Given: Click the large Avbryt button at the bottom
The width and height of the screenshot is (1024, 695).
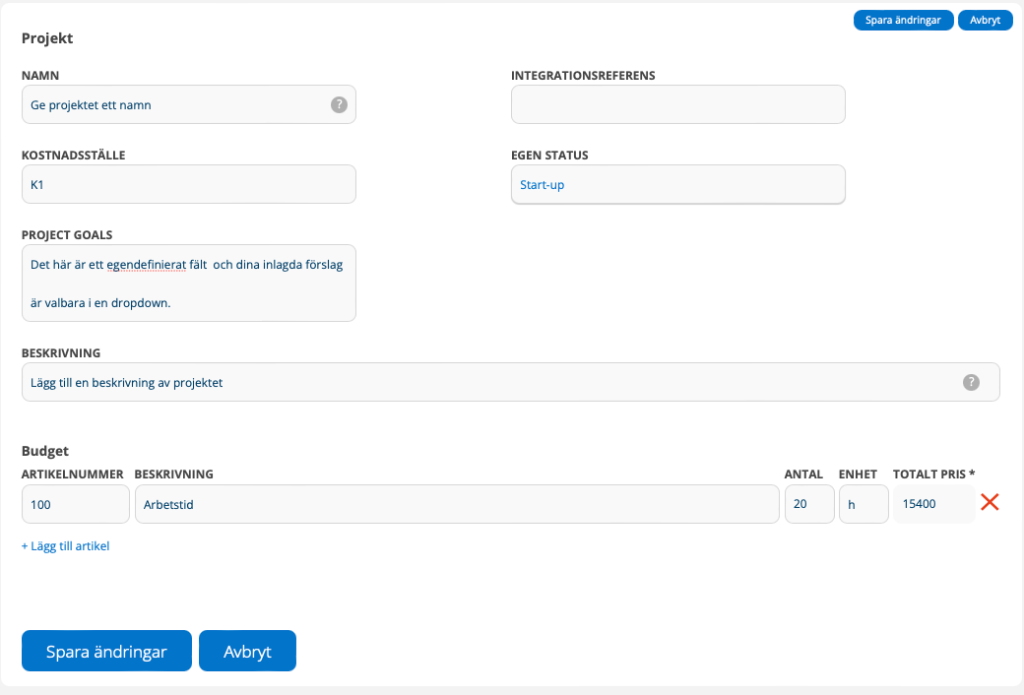Looking at the screenshot, I should pyautogui.click(x=247, y=651).
